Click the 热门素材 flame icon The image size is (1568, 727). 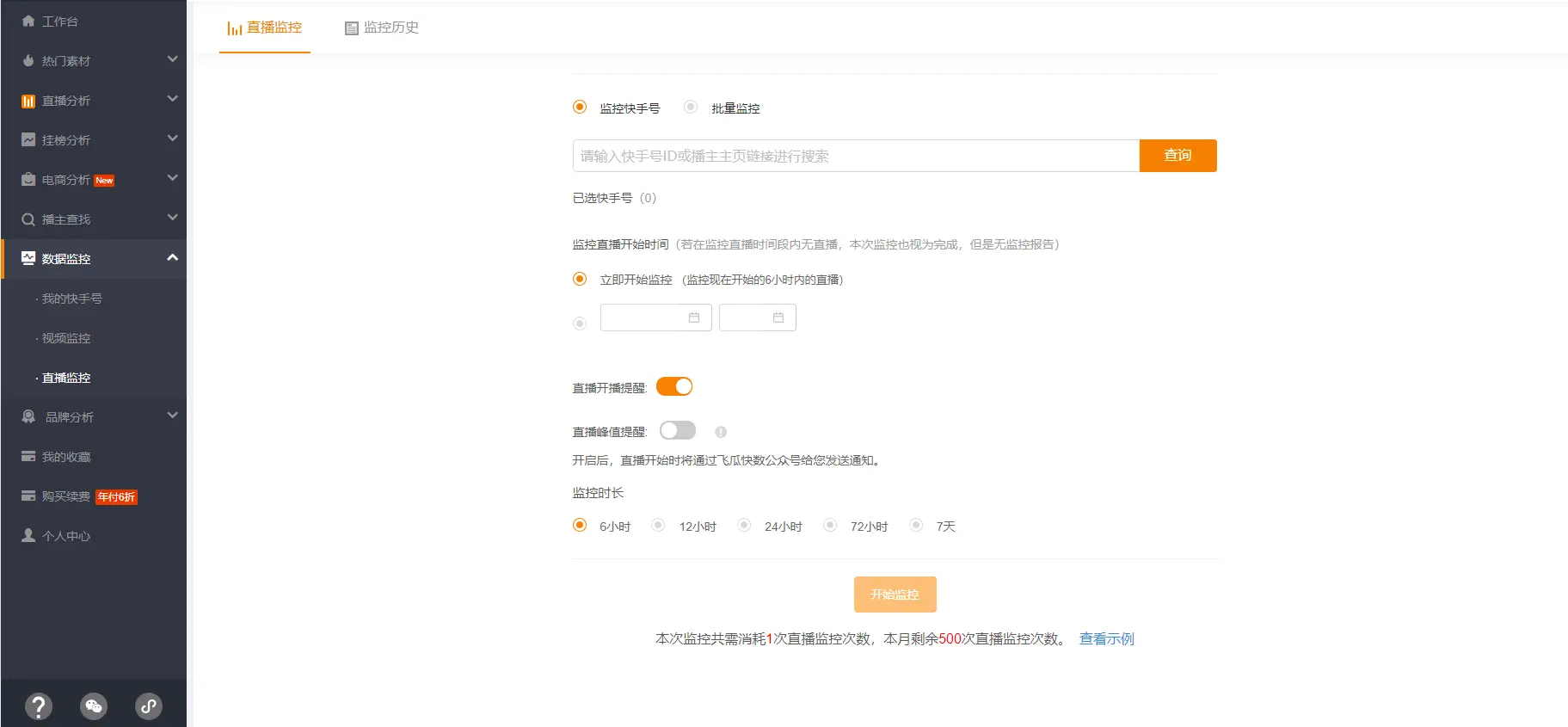click(x=28, y=60)
